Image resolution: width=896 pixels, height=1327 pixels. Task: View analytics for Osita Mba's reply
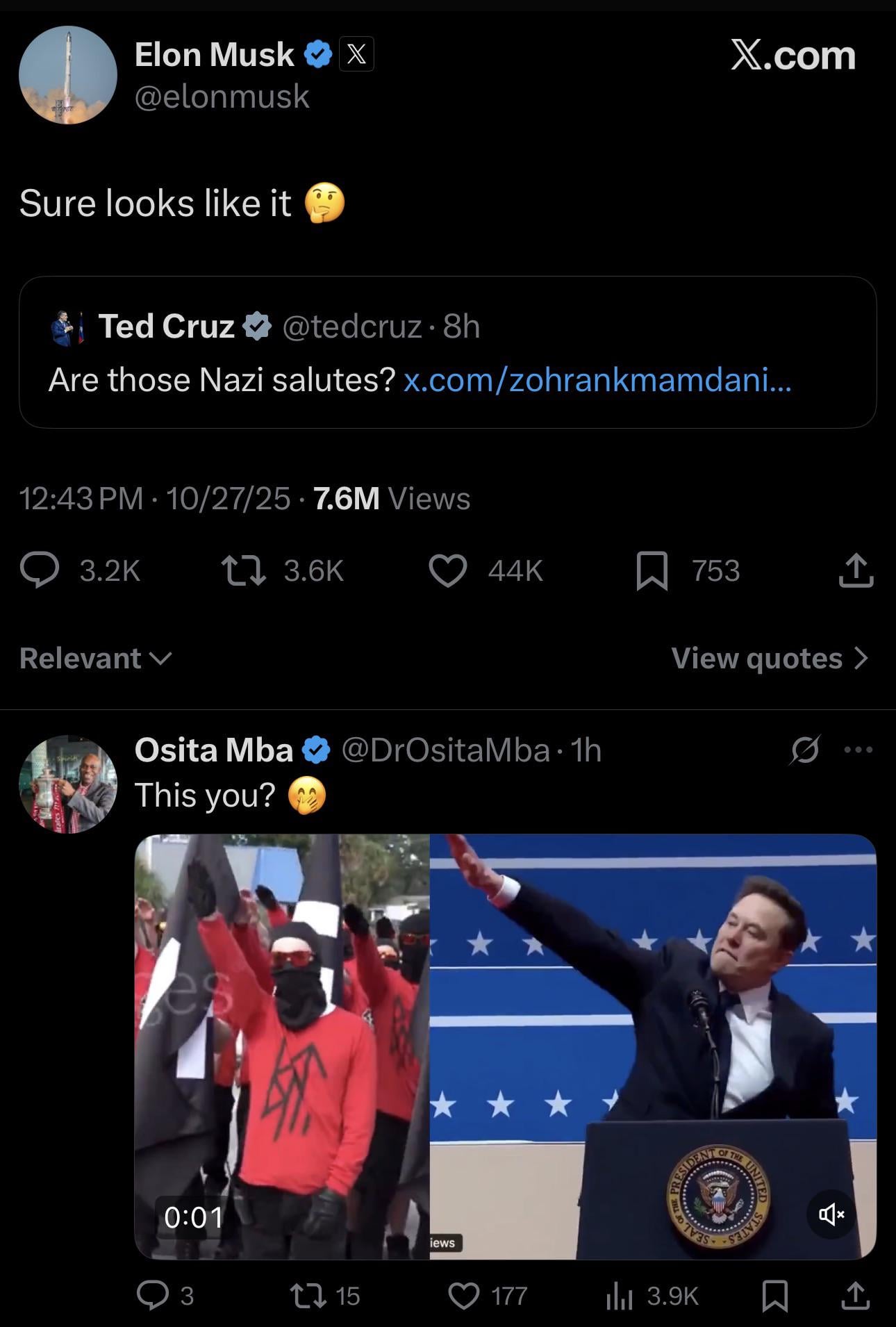(x=620, y=1295)
